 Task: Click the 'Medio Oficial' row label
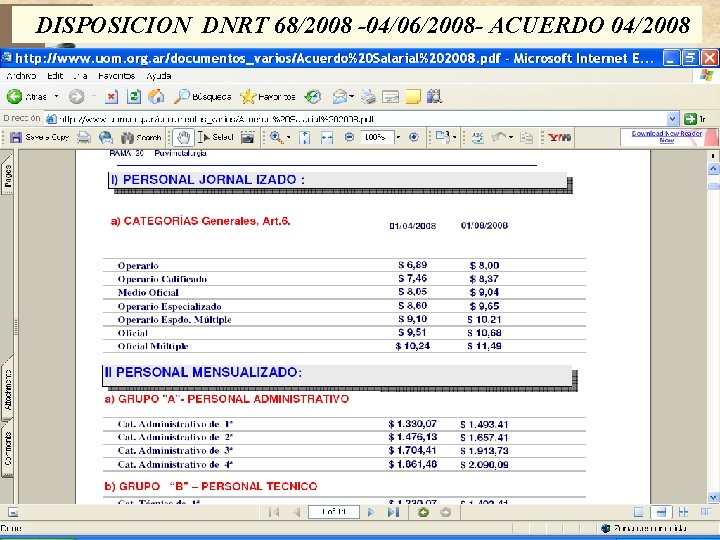coord(148,292)
